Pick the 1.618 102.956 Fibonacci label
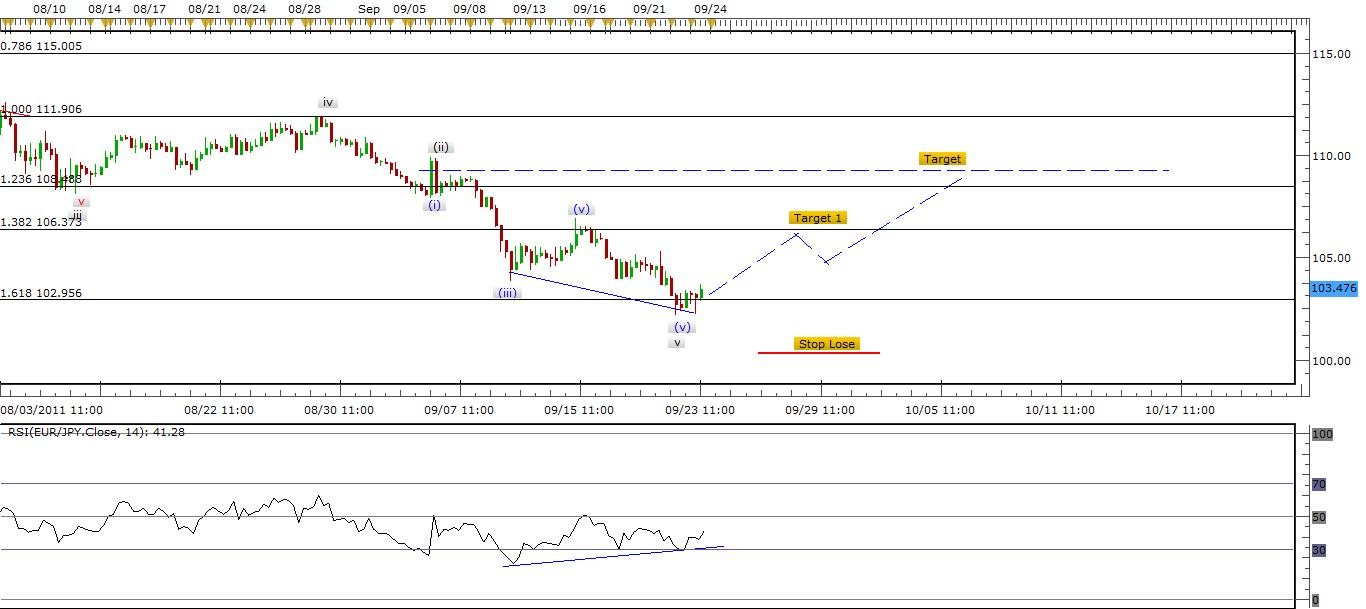 tap(42, 293)
